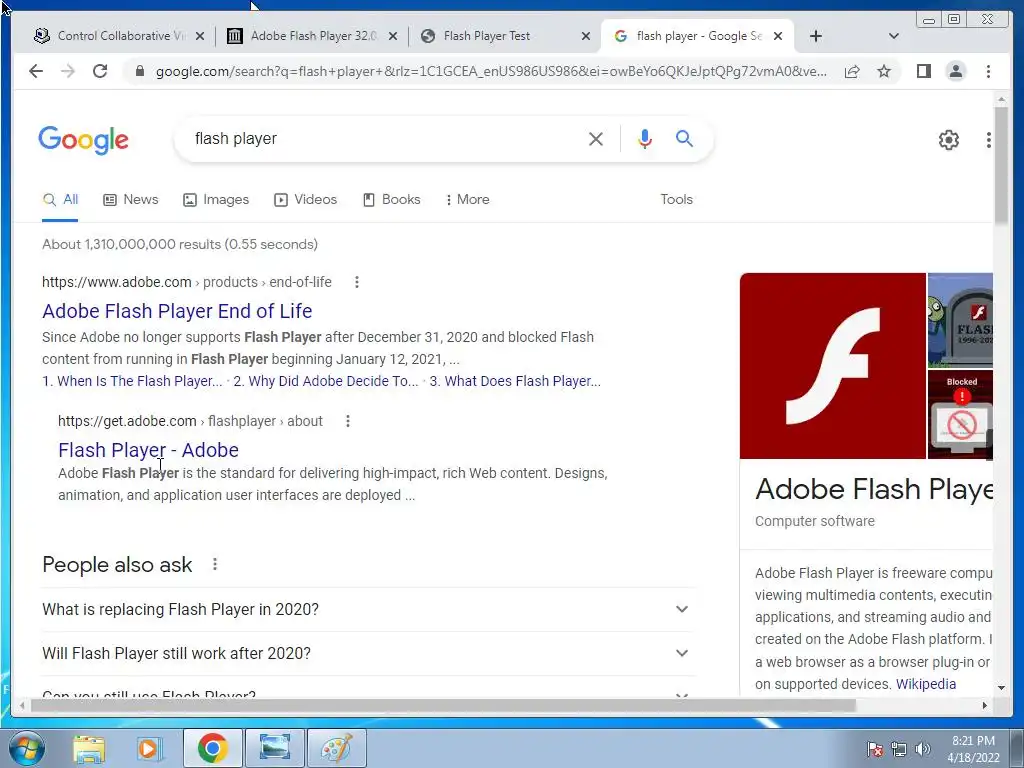The width and height of the screenshot is (1024, 768).
Task: Expand 'Will Flash Player still work after 2020?'
Action: point(368,654)
